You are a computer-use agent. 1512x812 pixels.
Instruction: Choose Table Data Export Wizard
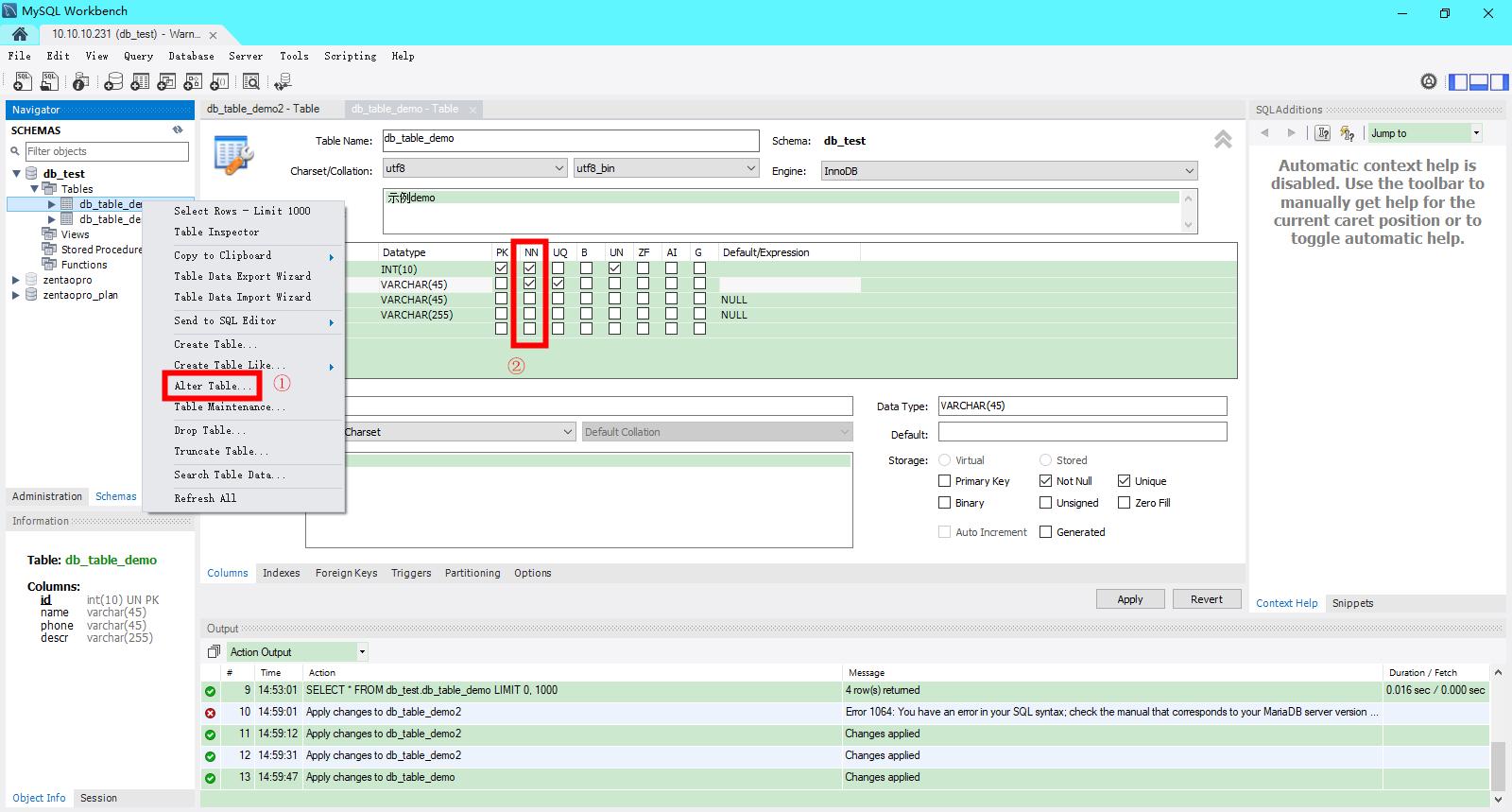(x=243, y=276)
